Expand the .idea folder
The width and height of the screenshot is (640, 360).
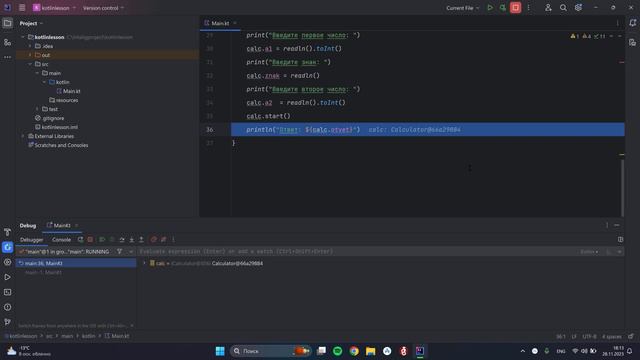pos(30,46)
